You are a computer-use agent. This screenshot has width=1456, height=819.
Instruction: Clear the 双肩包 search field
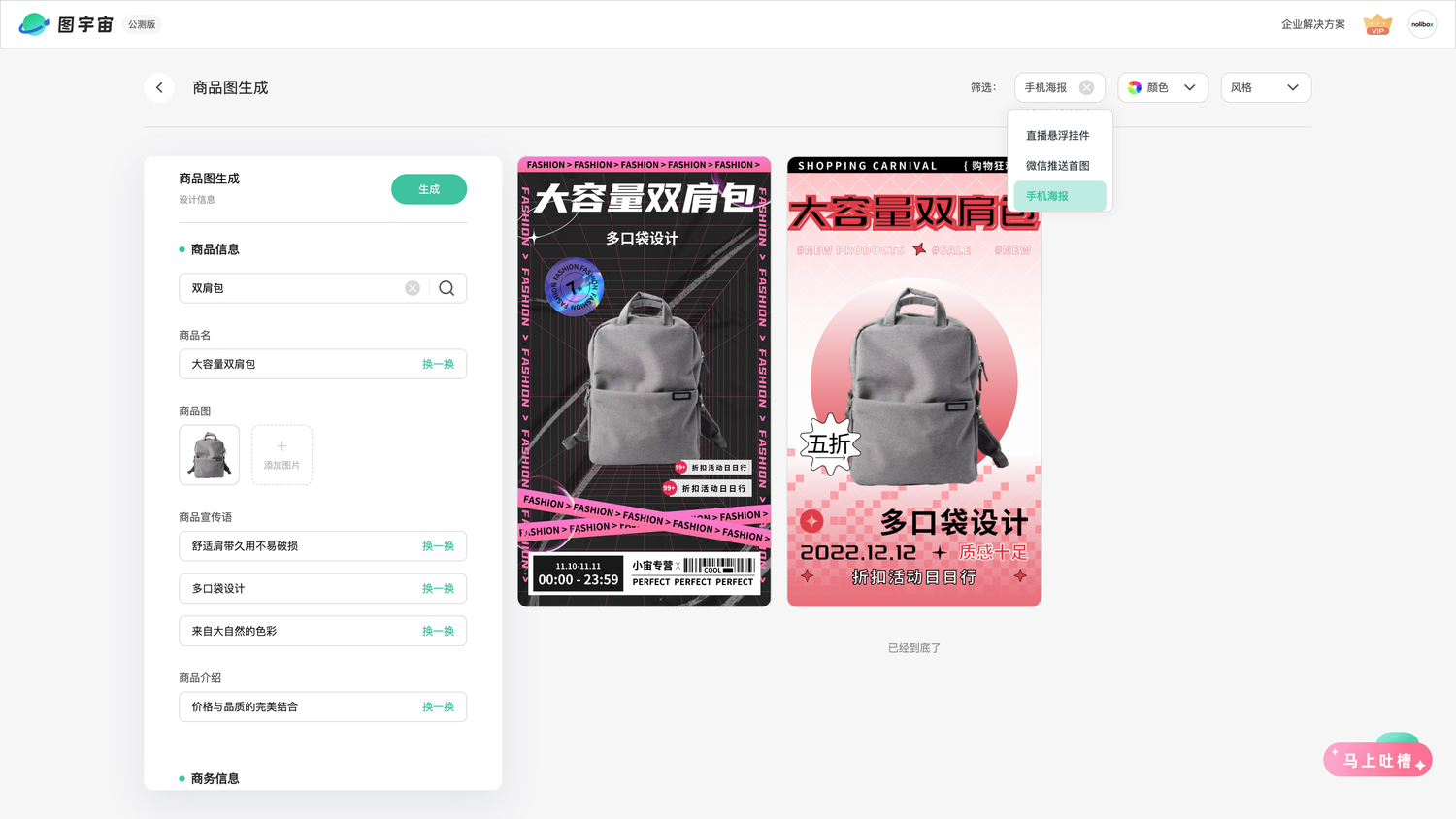tap(413, 288)
